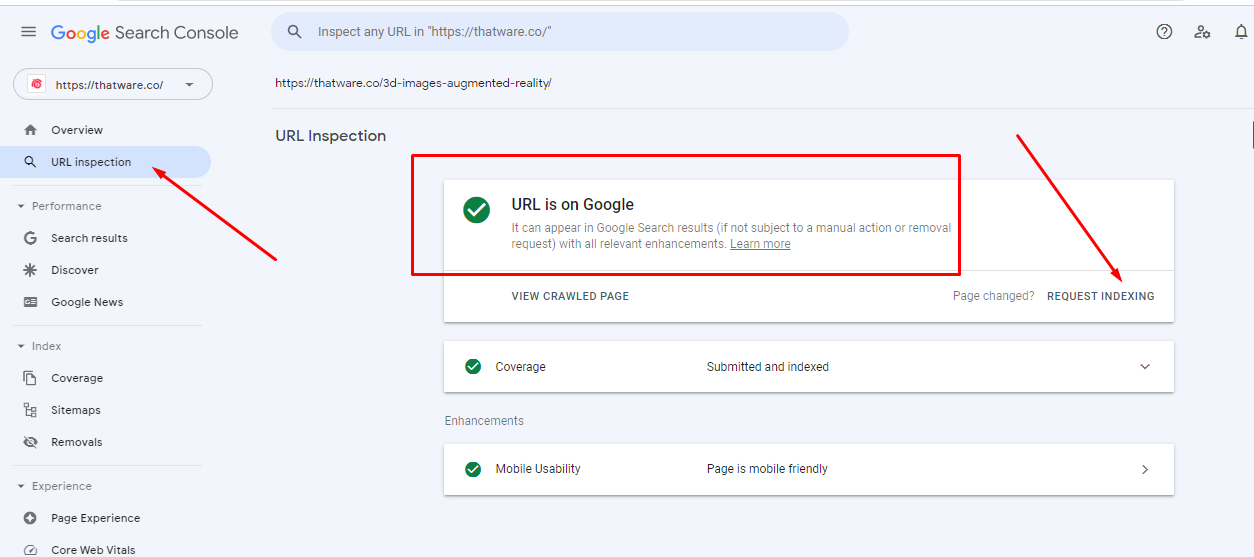Image resolution: width=1254 pixels, height=557 pixels.
Task: Collapse the Performance section
Action: pyautogui.click(x=20, y=206)
